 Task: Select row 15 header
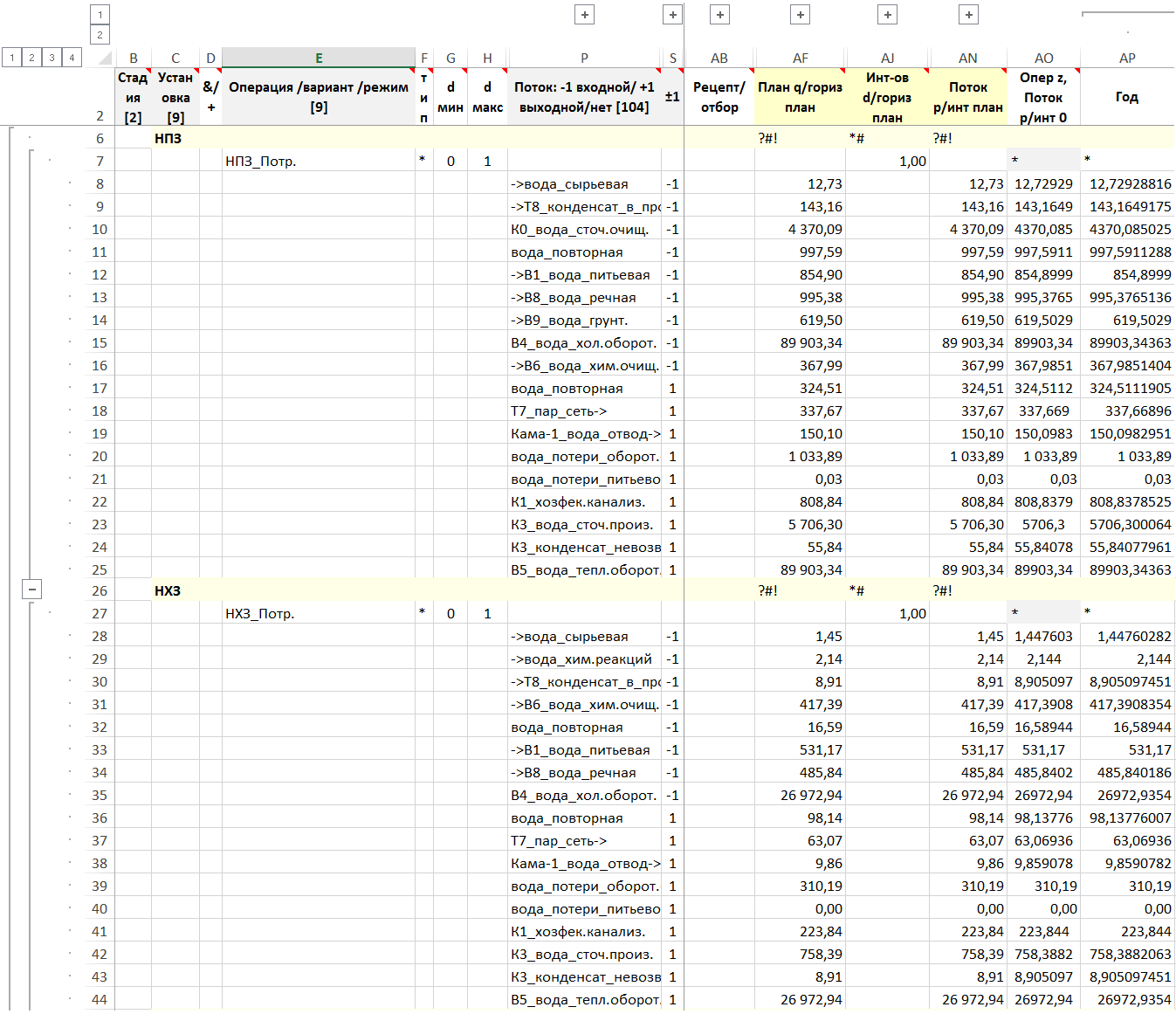tap(100, 343)
